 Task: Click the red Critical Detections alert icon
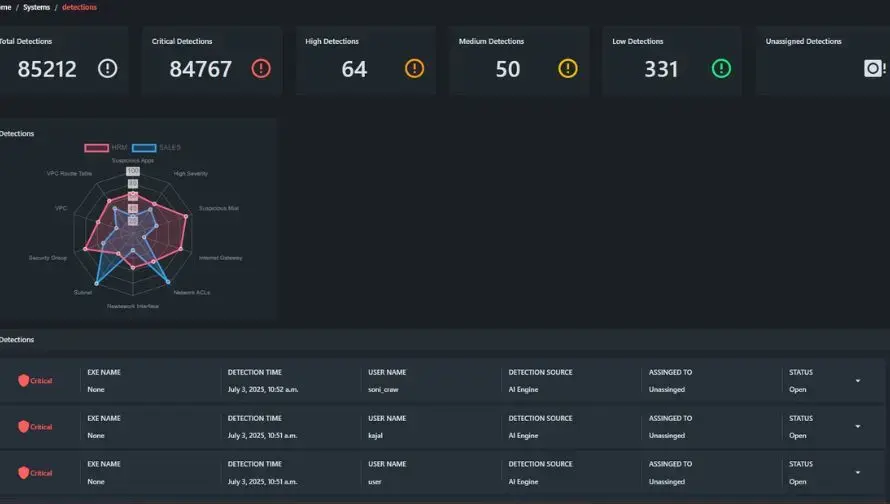[x=261, y=69]
